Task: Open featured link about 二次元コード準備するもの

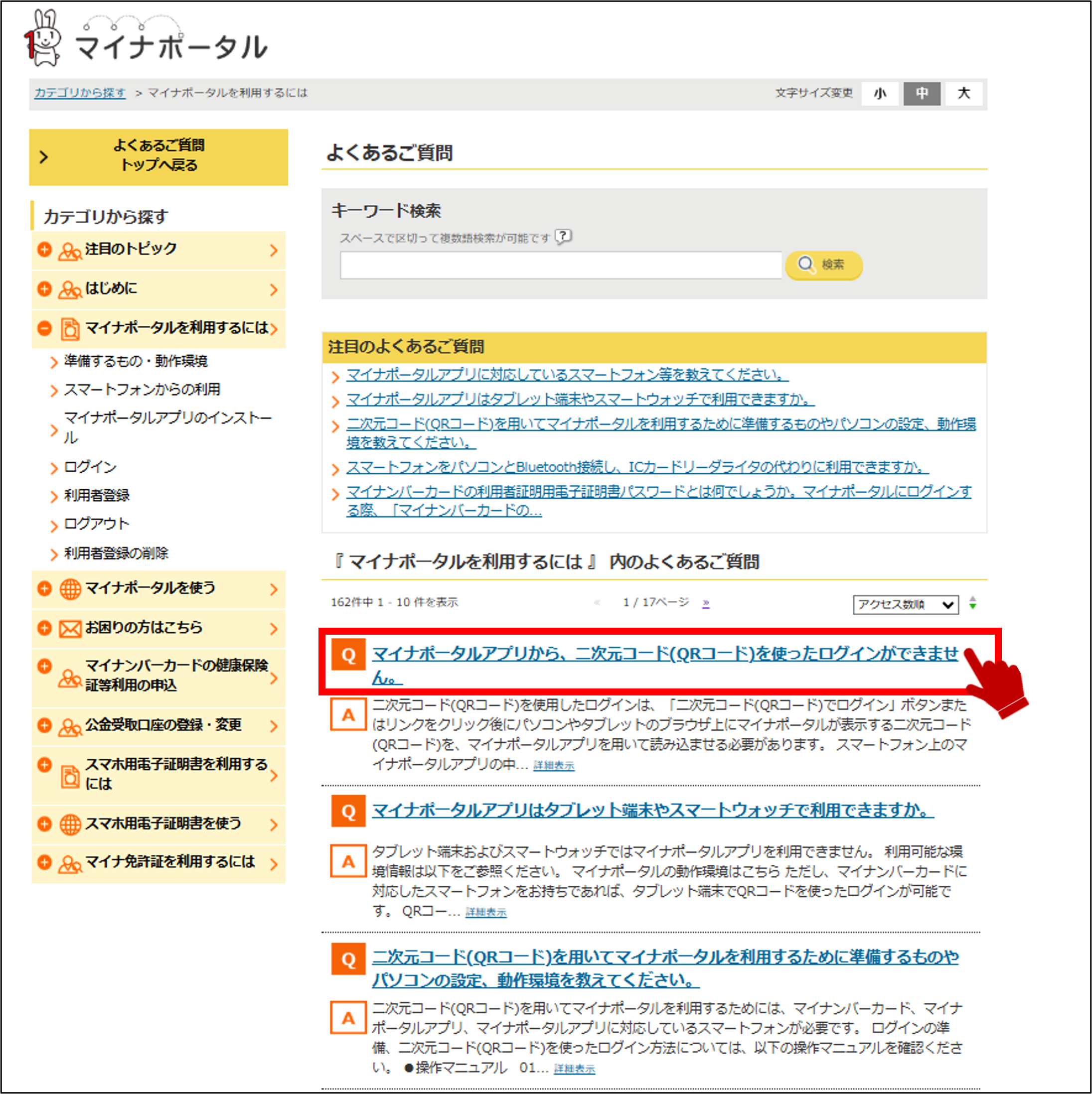Action: (x=661, y=433)
